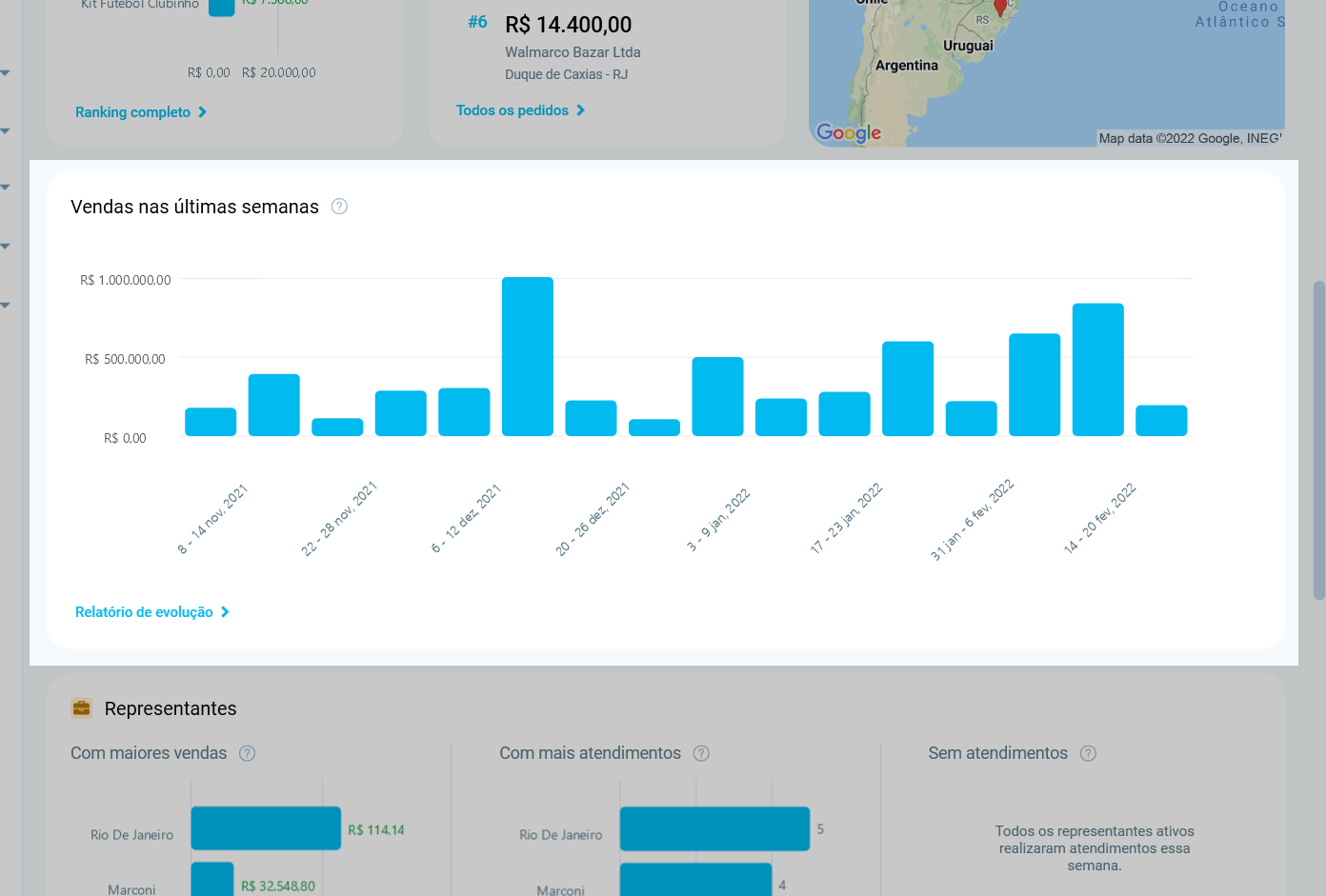Click the Uruguai label on the map
Screen dimensions: 1326x896
(x=968, y=46)
